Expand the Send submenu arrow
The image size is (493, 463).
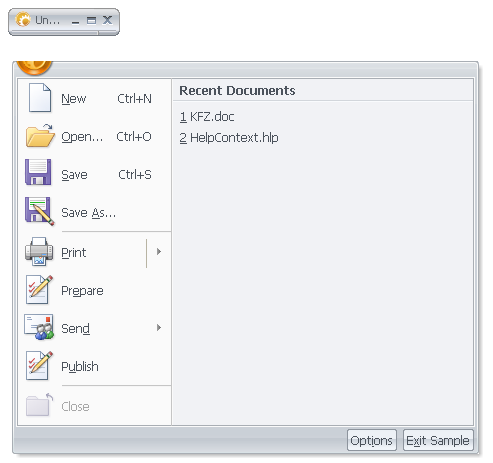[x=159, y=328]
